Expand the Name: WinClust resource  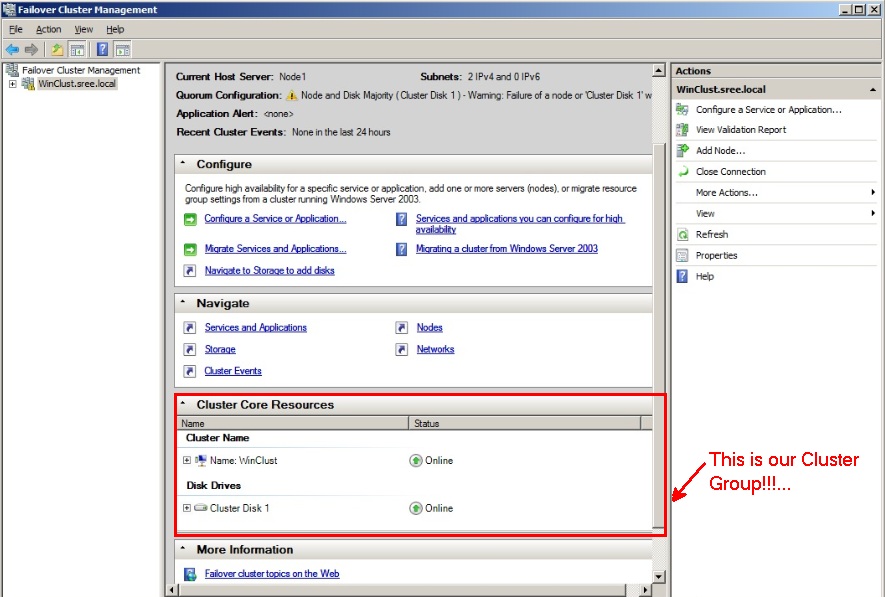[187, 461]
